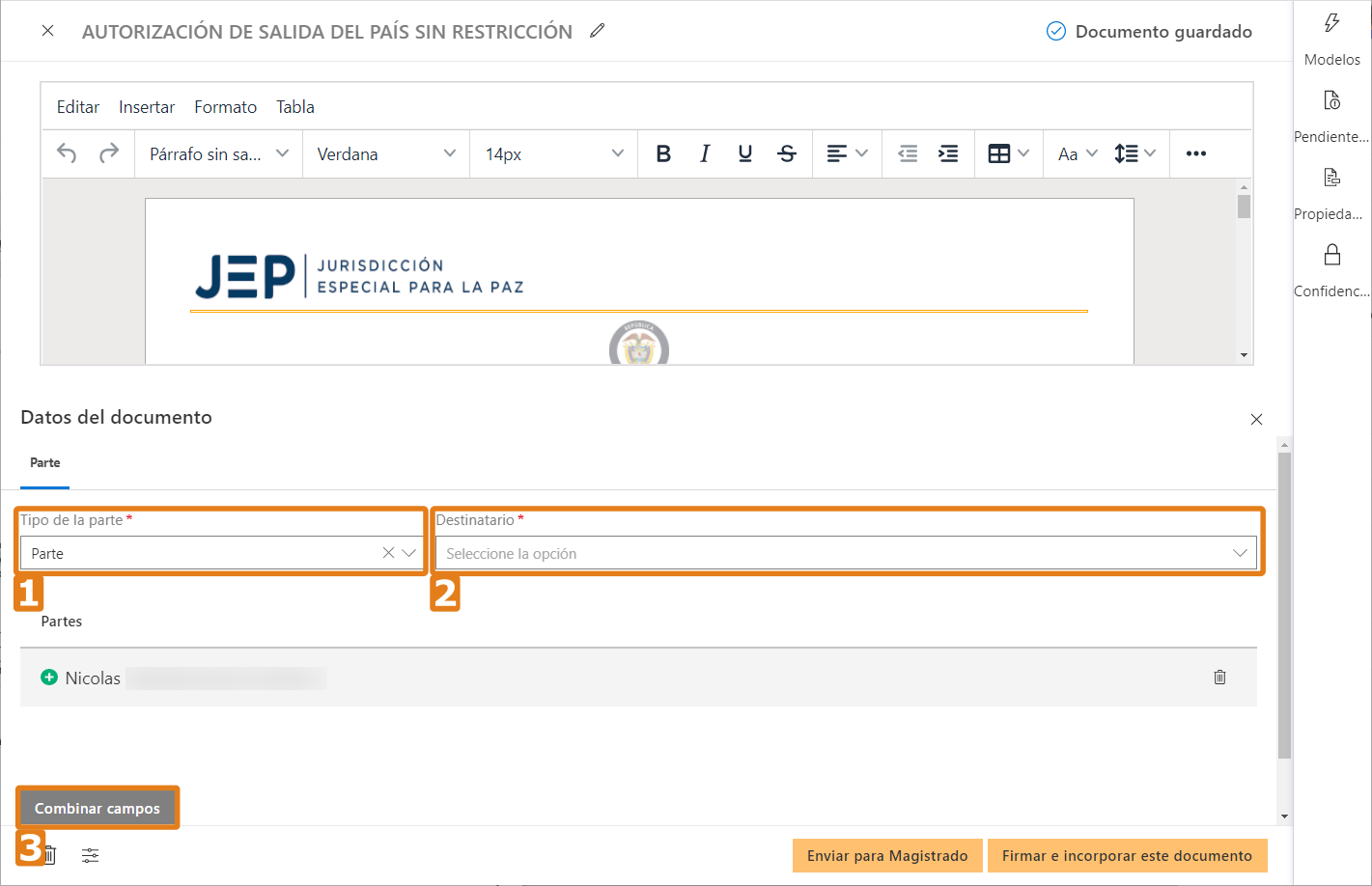Open the Pendientes side panel
The height and width of the screenshot is (886, 1372).
click(x=1332, y=116)
